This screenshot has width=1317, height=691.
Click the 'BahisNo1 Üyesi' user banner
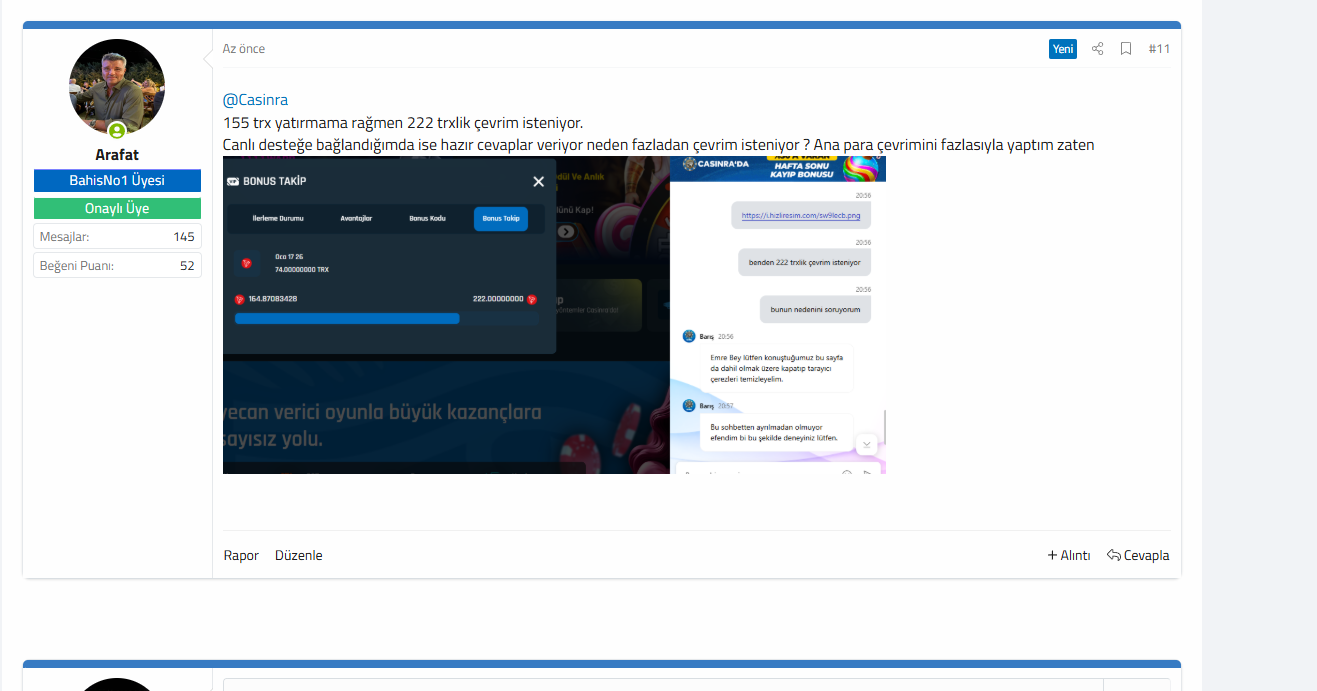coord(117,181)
